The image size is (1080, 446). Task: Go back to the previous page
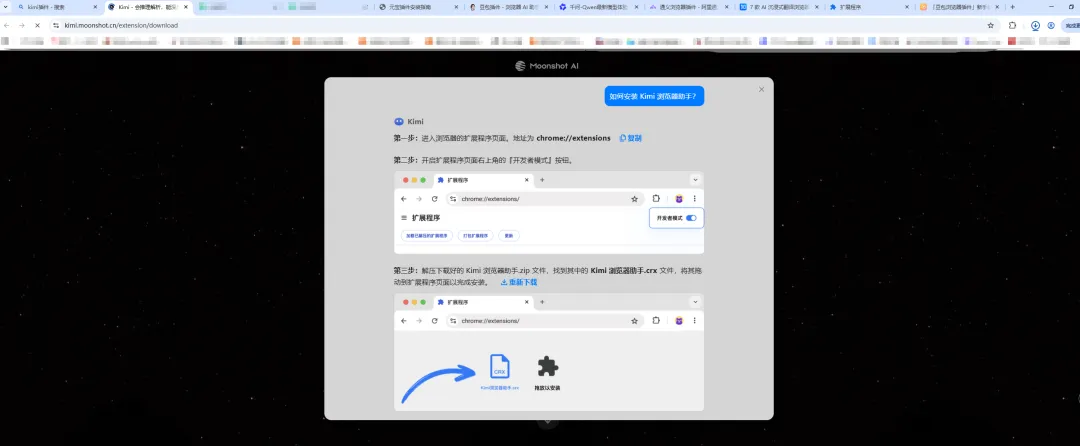pyautogui.click(x=7, y=25)
